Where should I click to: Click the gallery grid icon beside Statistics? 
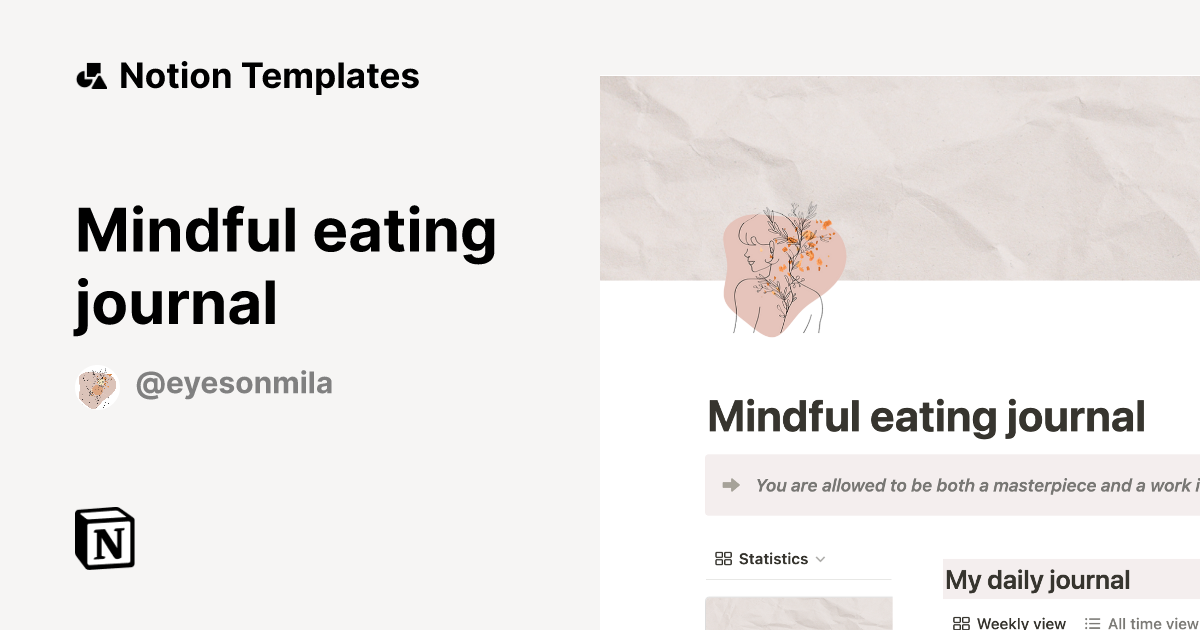coord(723,559)
